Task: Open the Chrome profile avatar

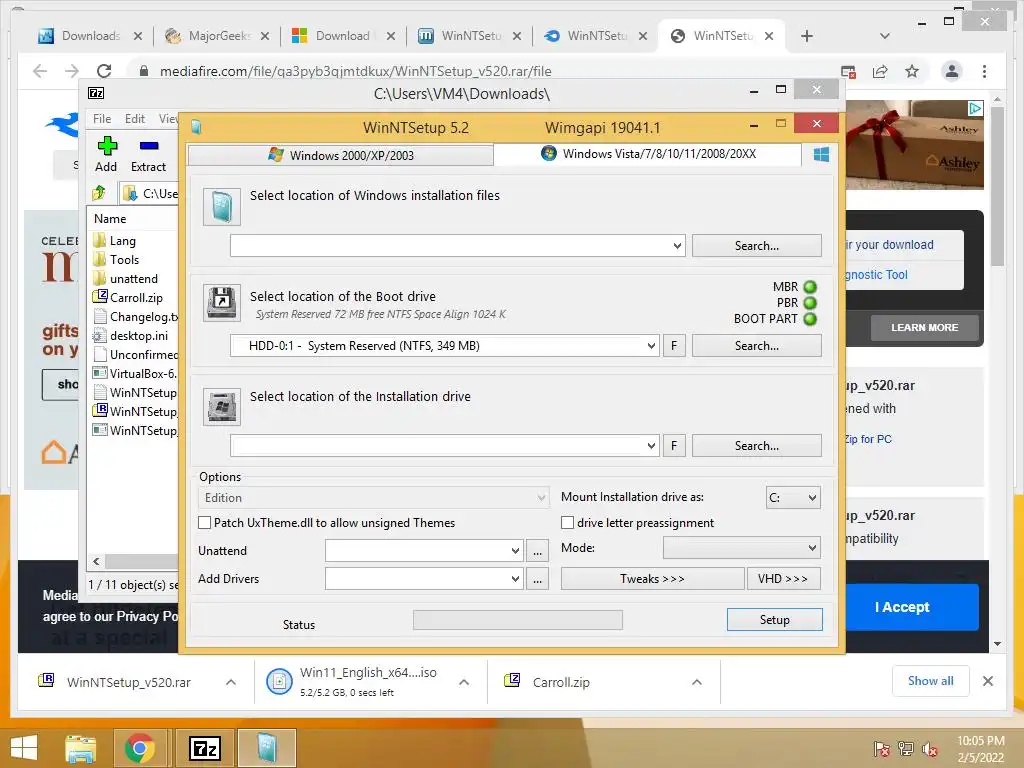Action: point(952,71)
